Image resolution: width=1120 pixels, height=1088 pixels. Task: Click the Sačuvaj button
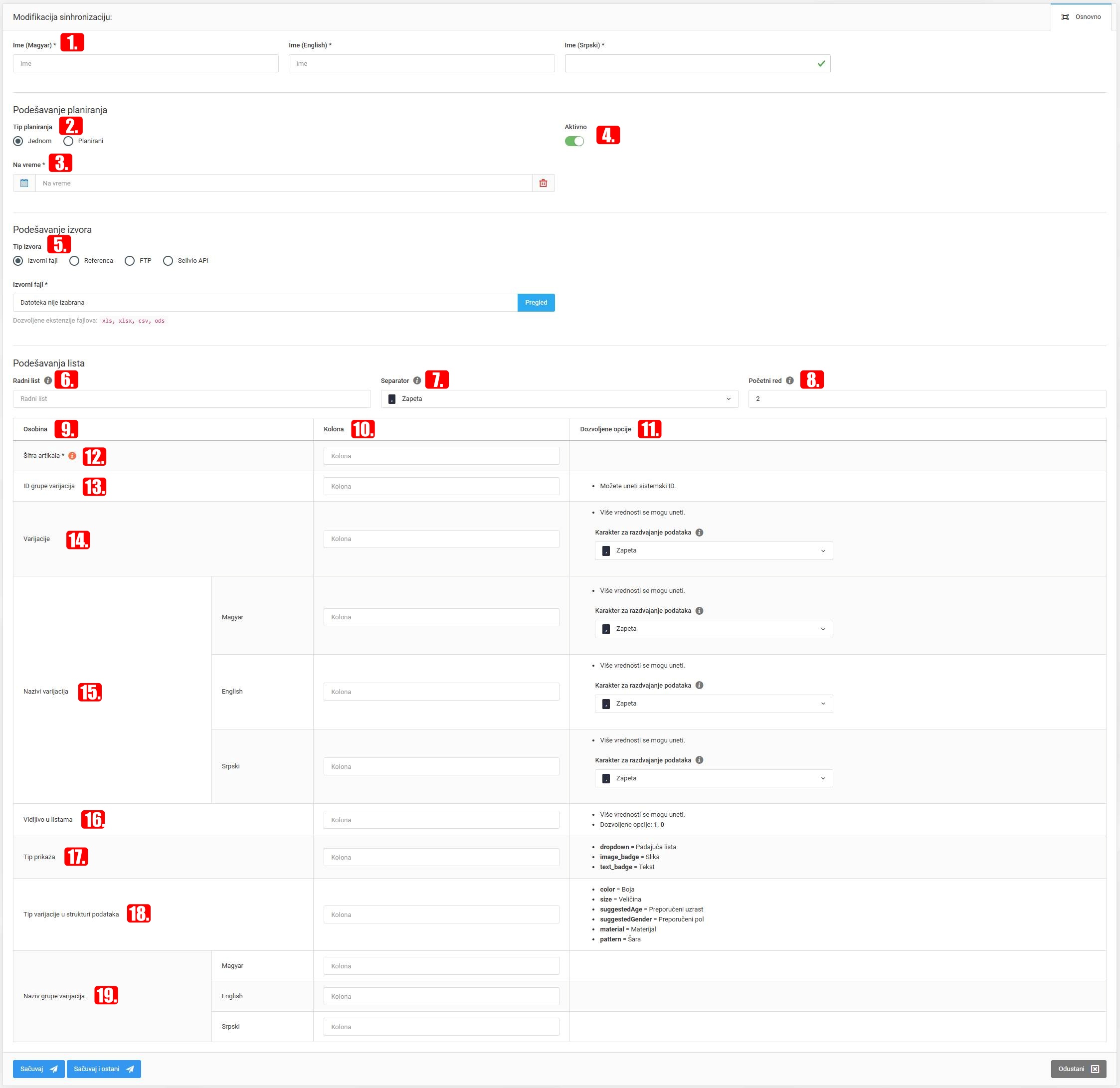[39, 1069]
